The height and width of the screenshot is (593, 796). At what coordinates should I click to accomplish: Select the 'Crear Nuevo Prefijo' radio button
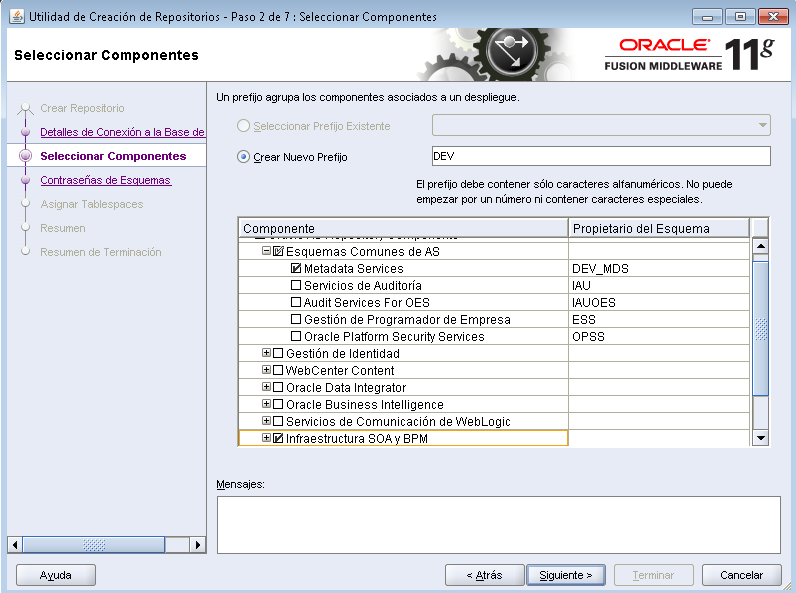click(243, 156)
